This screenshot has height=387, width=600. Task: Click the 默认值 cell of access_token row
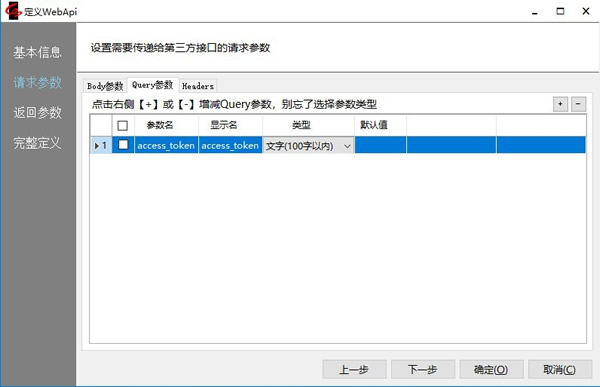click(x=380, y=145)
